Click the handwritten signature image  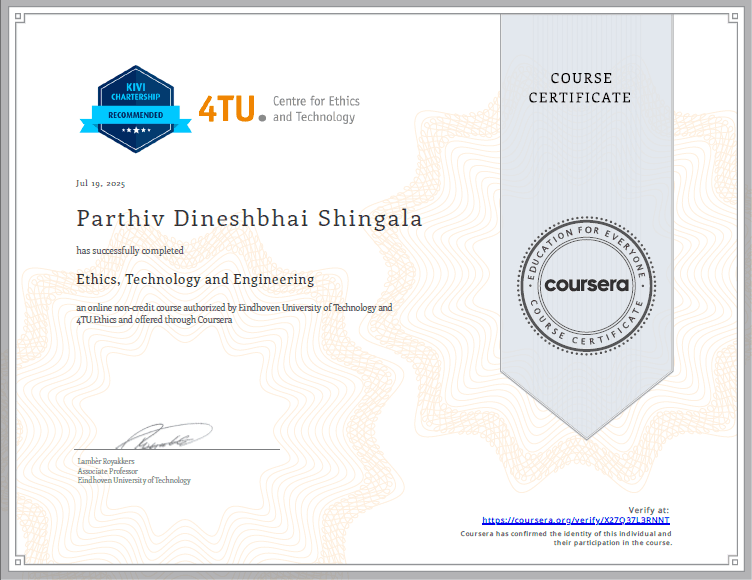165,436
